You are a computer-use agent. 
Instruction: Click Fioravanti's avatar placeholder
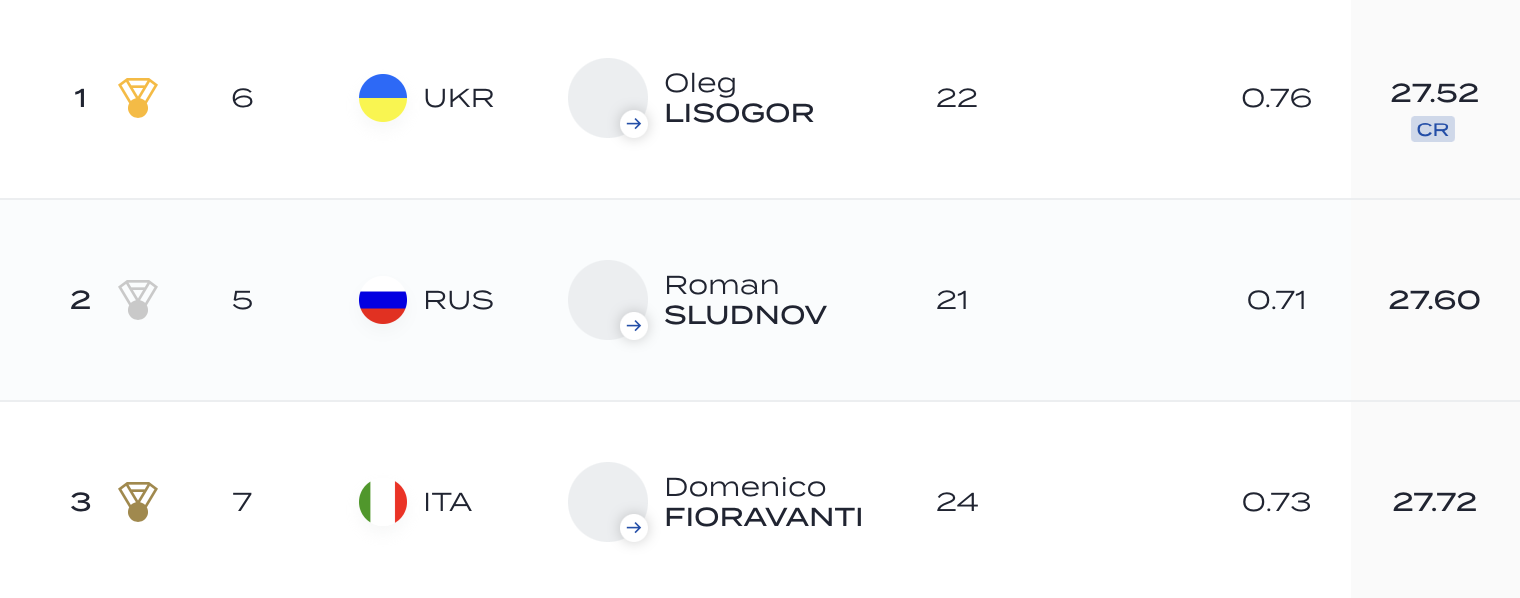[x=608, y=502]
